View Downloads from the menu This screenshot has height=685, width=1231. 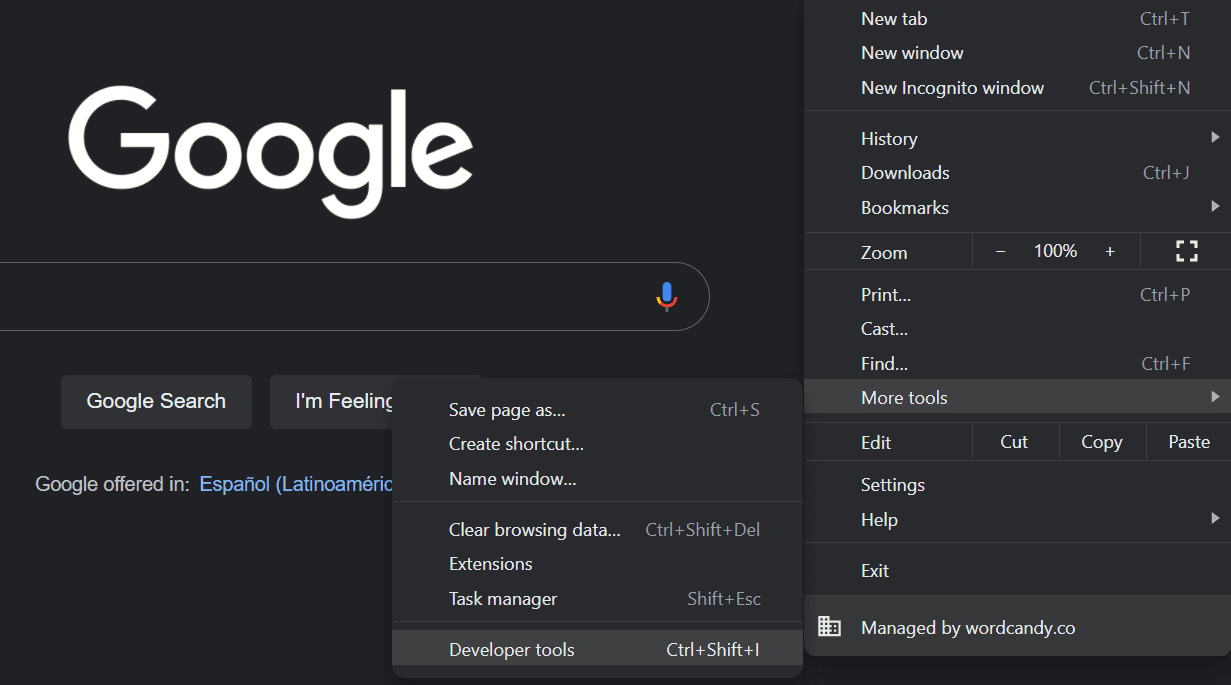click(x=905, y=172)
